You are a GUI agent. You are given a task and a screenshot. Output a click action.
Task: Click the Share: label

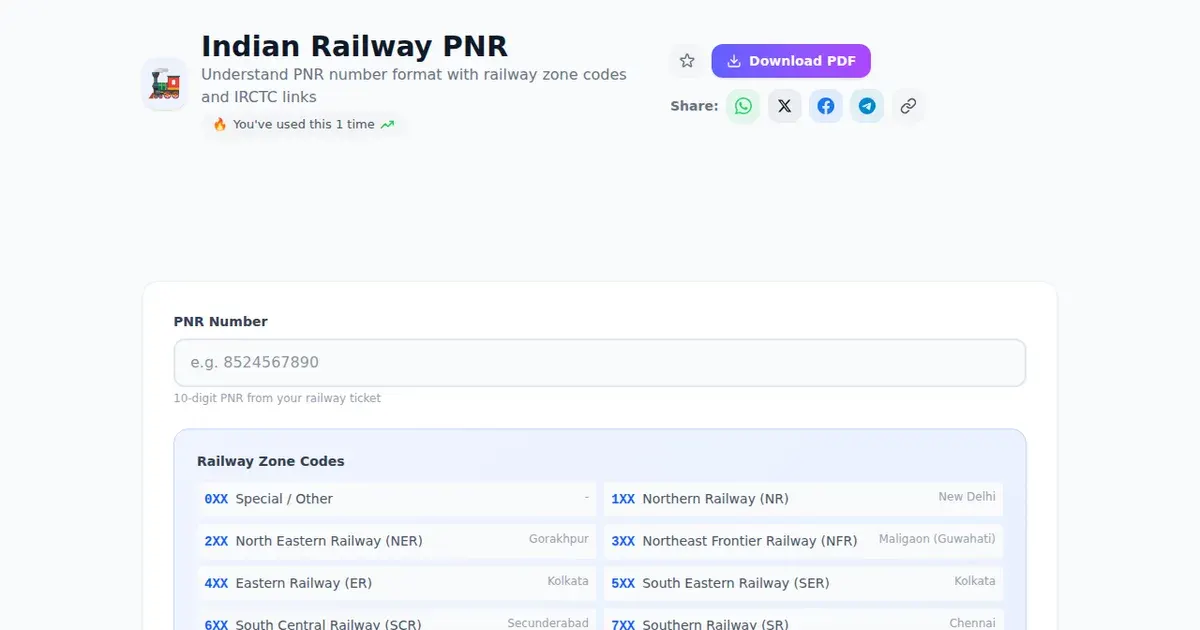coord(694,106)
